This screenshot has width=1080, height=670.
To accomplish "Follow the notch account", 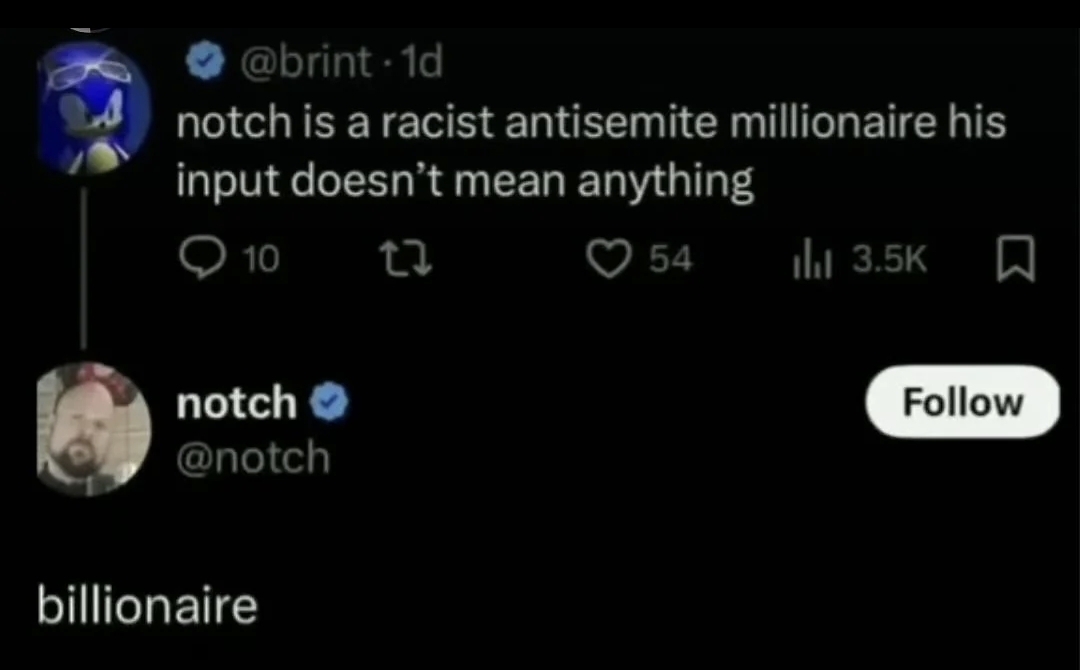I will click(x=962, y=402).
